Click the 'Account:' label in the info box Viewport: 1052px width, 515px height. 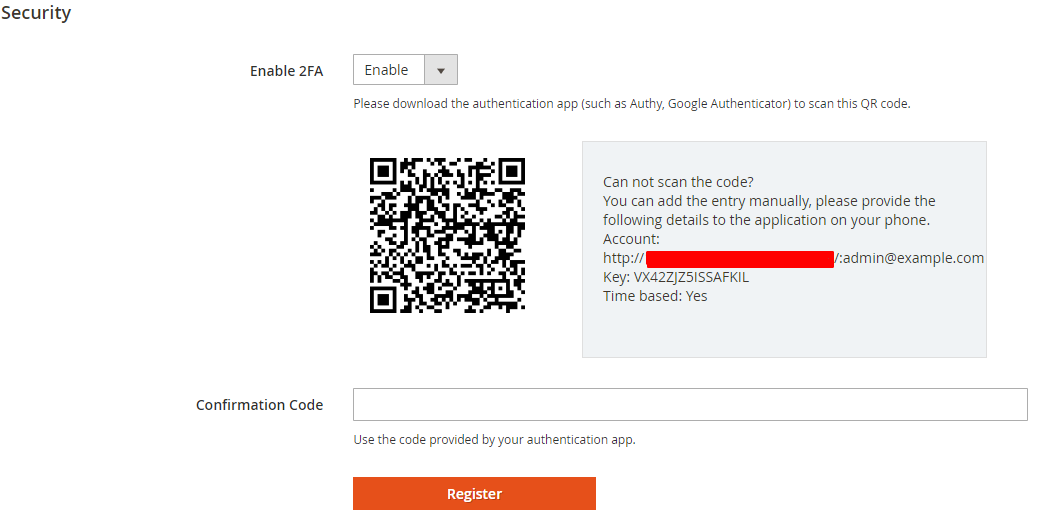[631, 239]
